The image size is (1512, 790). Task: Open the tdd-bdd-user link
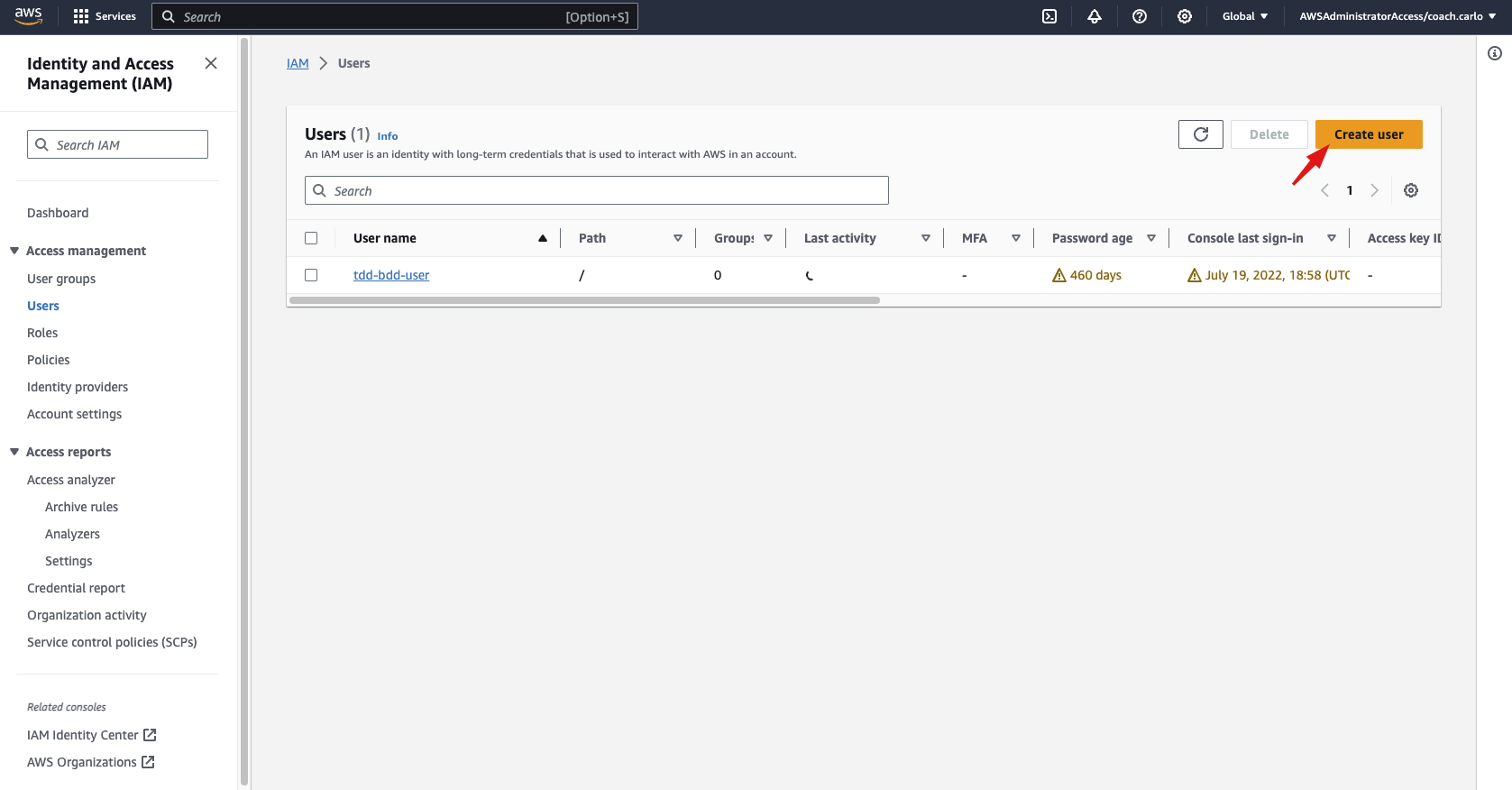click(x=391, y=275)
